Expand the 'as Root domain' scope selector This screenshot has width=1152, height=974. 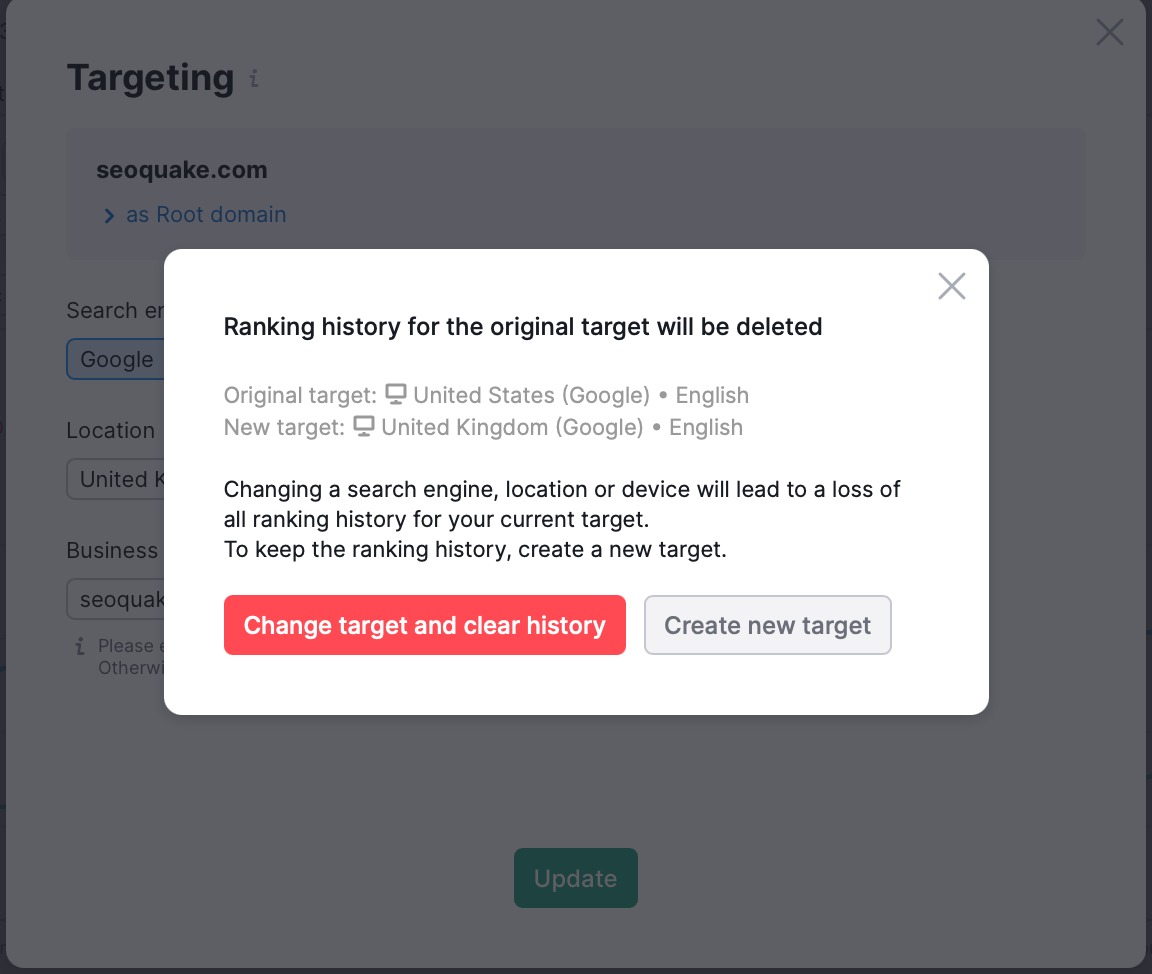[x=205, y=214]
